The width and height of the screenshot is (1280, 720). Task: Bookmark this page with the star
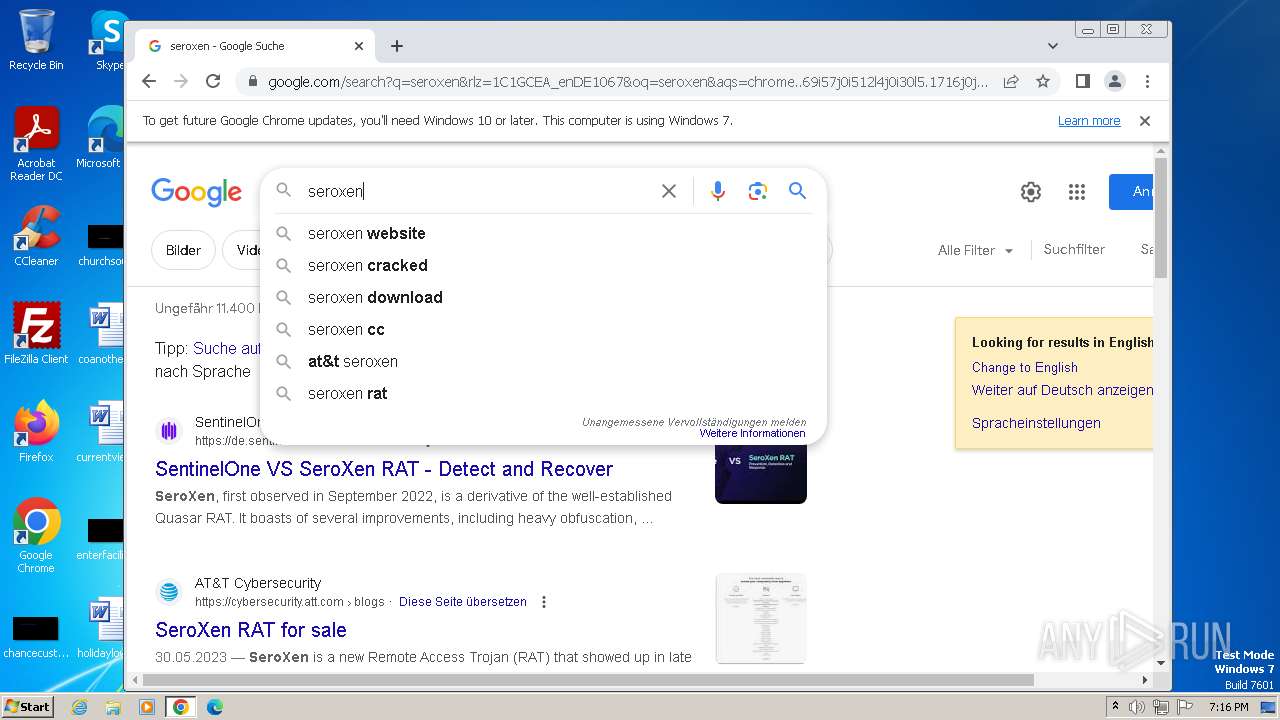pyautogui.click(x=1043, y=81)
